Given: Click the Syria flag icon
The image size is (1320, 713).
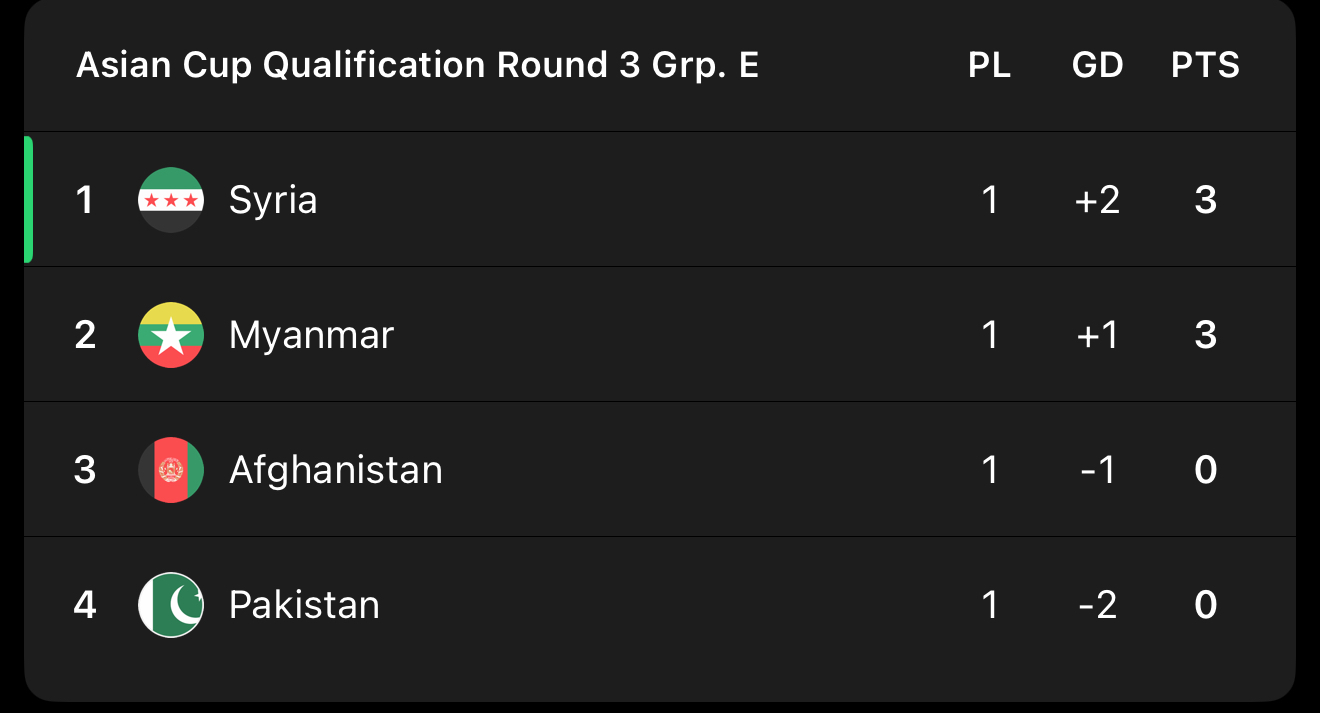Looking at the screenshot, I should tap(171, 200).
